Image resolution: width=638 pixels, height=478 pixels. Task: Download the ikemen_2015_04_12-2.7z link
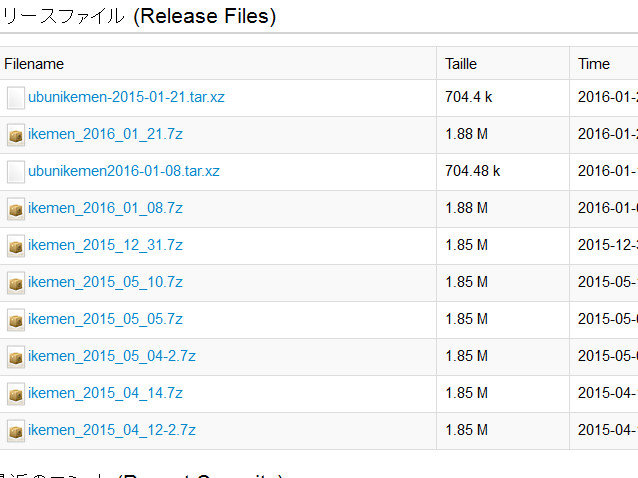[x=112, y=430]
